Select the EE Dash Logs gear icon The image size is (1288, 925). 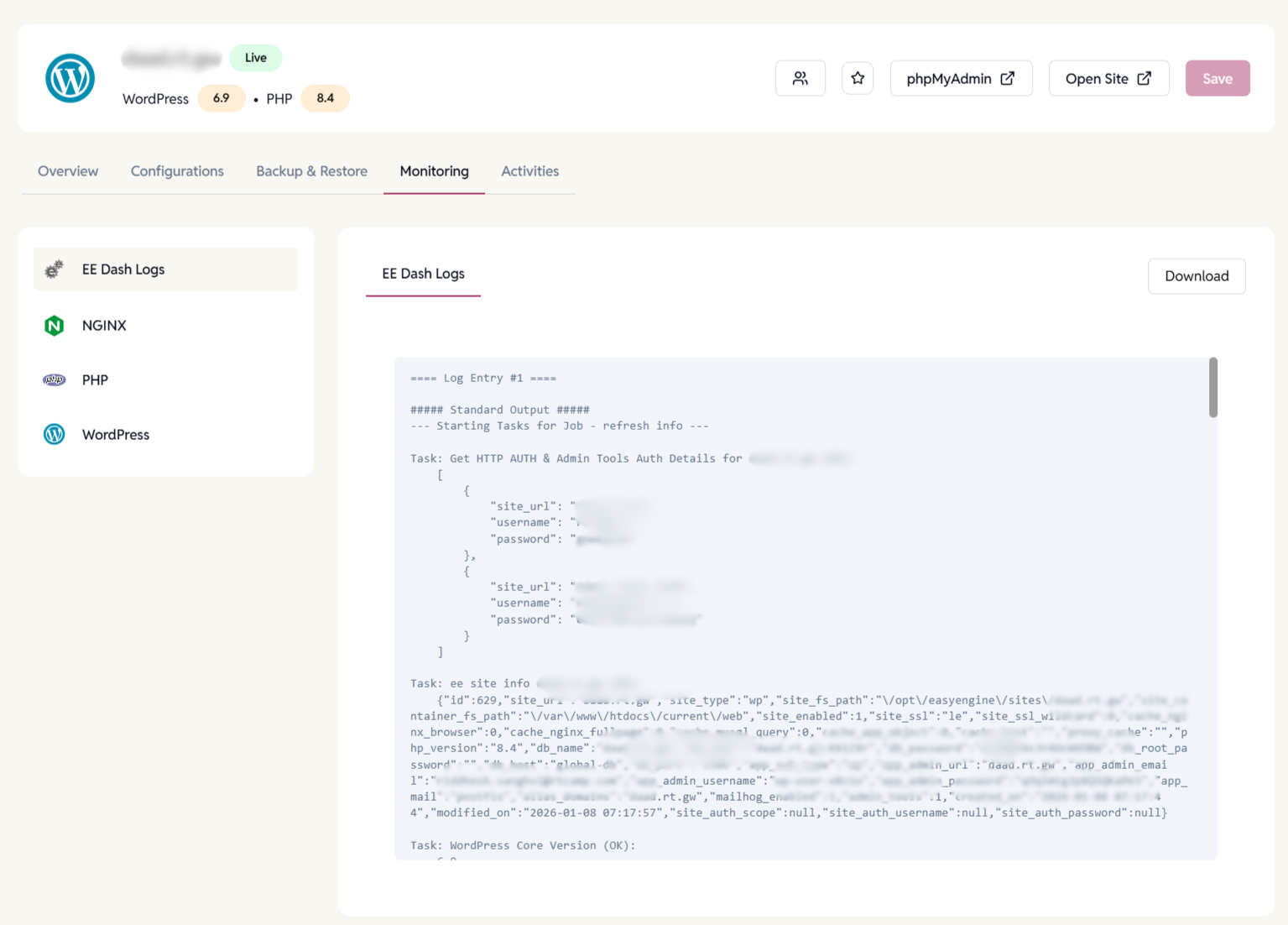pyautogui.click(x=54, y=269)
